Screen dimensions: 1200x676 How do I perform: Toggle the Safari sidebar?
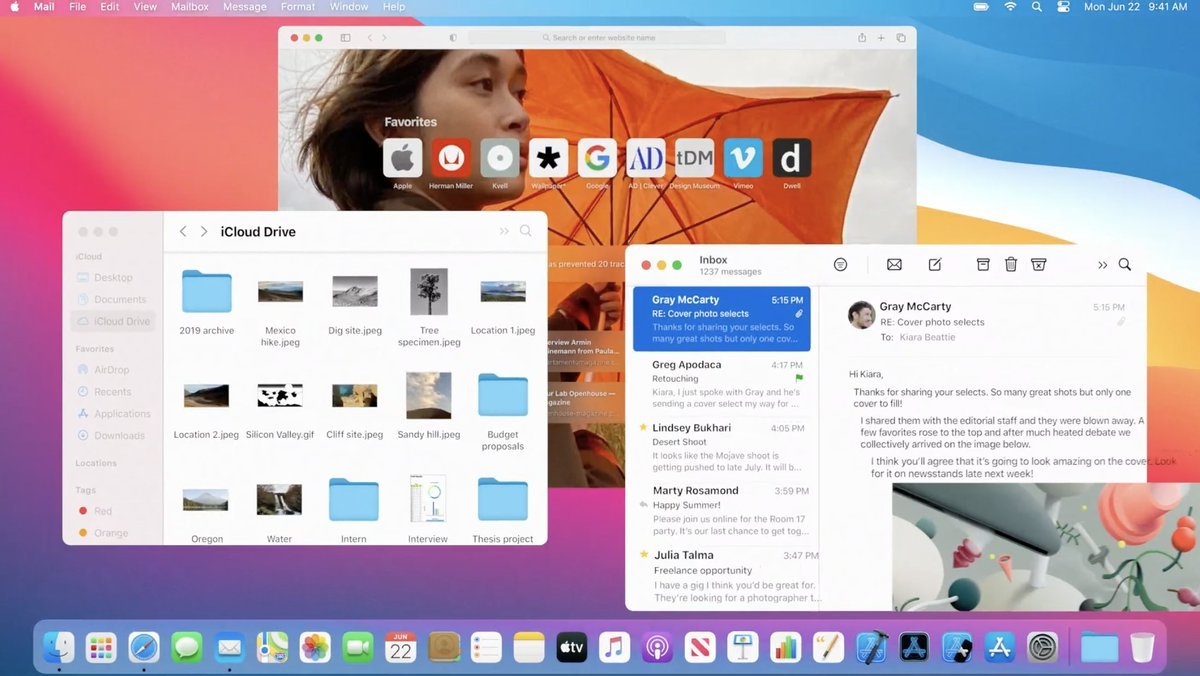[345, 38]
